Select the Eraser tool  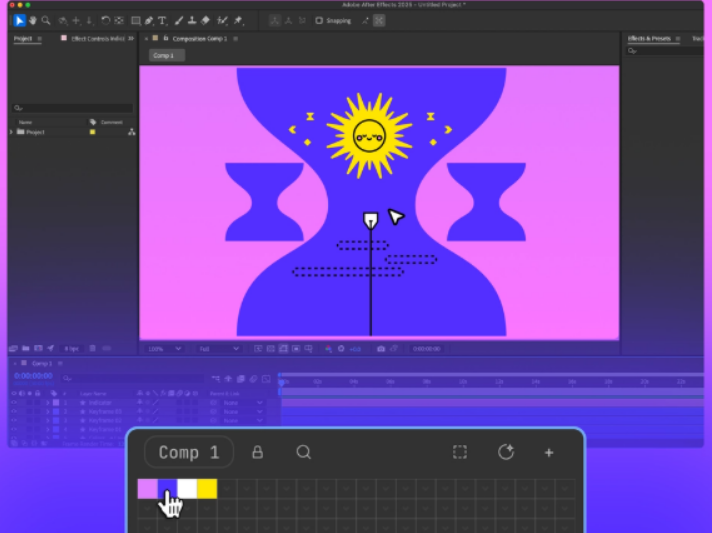coord(205,20)
